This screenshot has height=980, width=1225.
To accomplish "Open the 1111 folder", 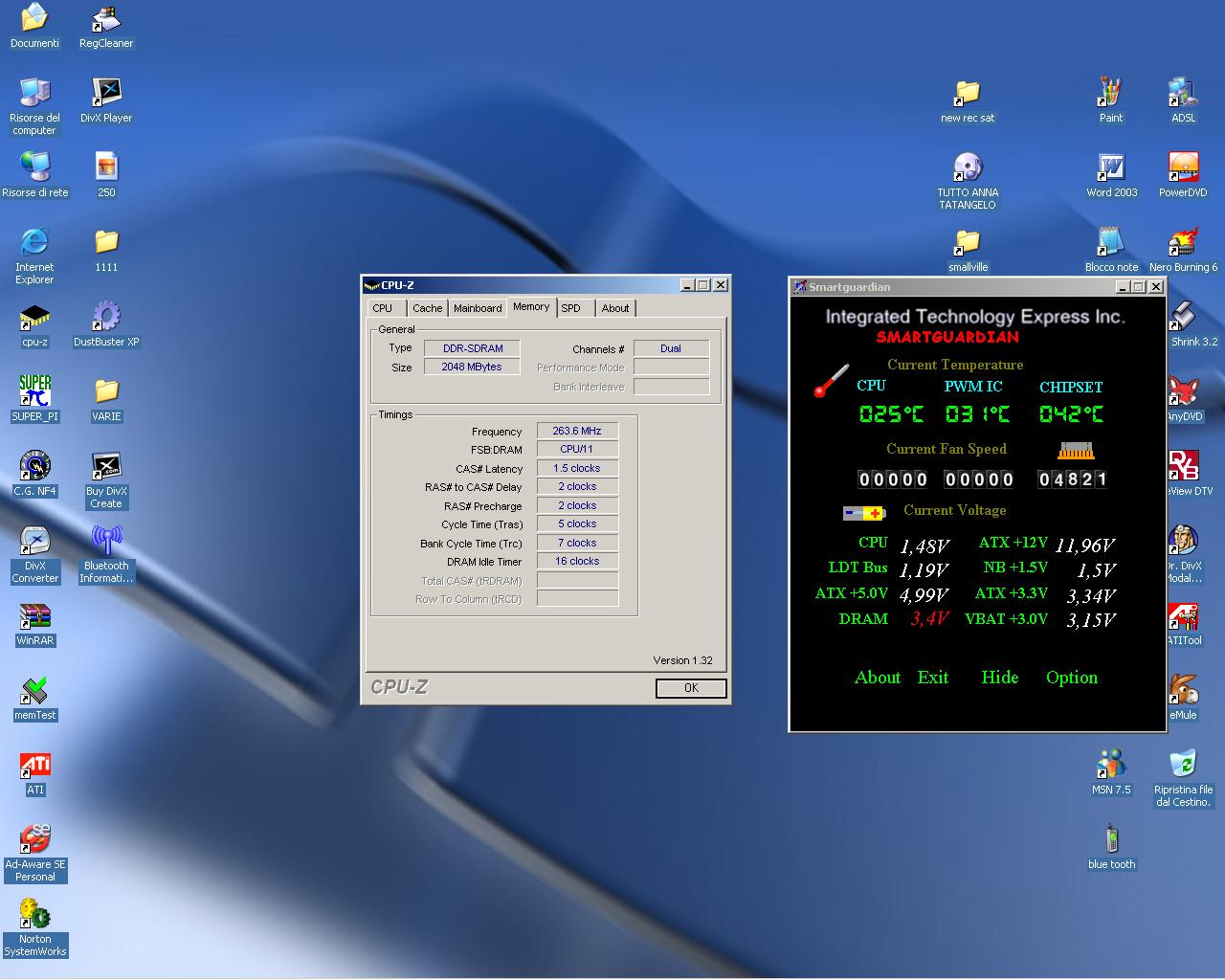I will tap(106, 250).
